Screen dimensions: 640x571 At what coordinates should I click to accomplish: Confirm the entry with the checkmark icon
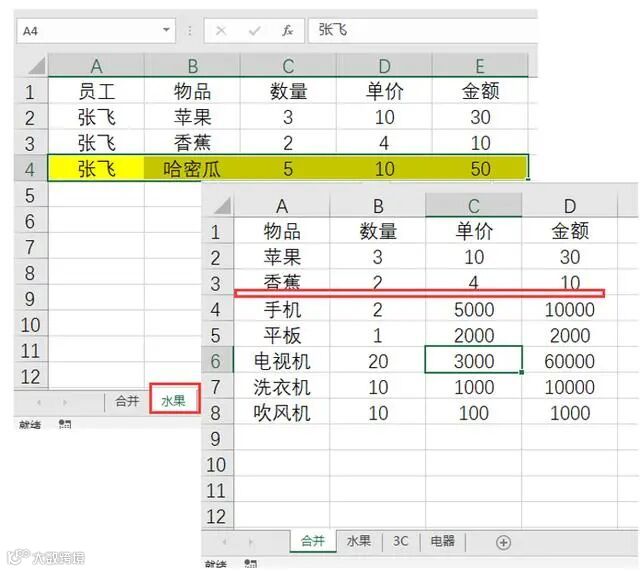point(255,31)
